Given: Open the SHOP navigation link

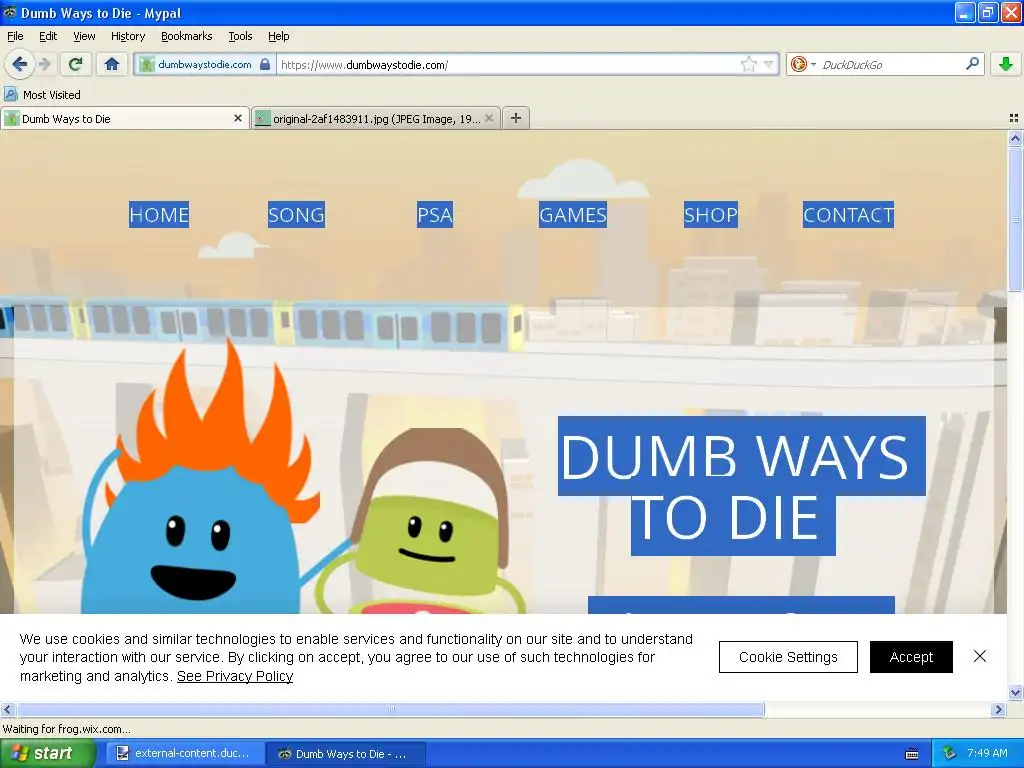Looking at the screenshot, I should click(711, 215).
